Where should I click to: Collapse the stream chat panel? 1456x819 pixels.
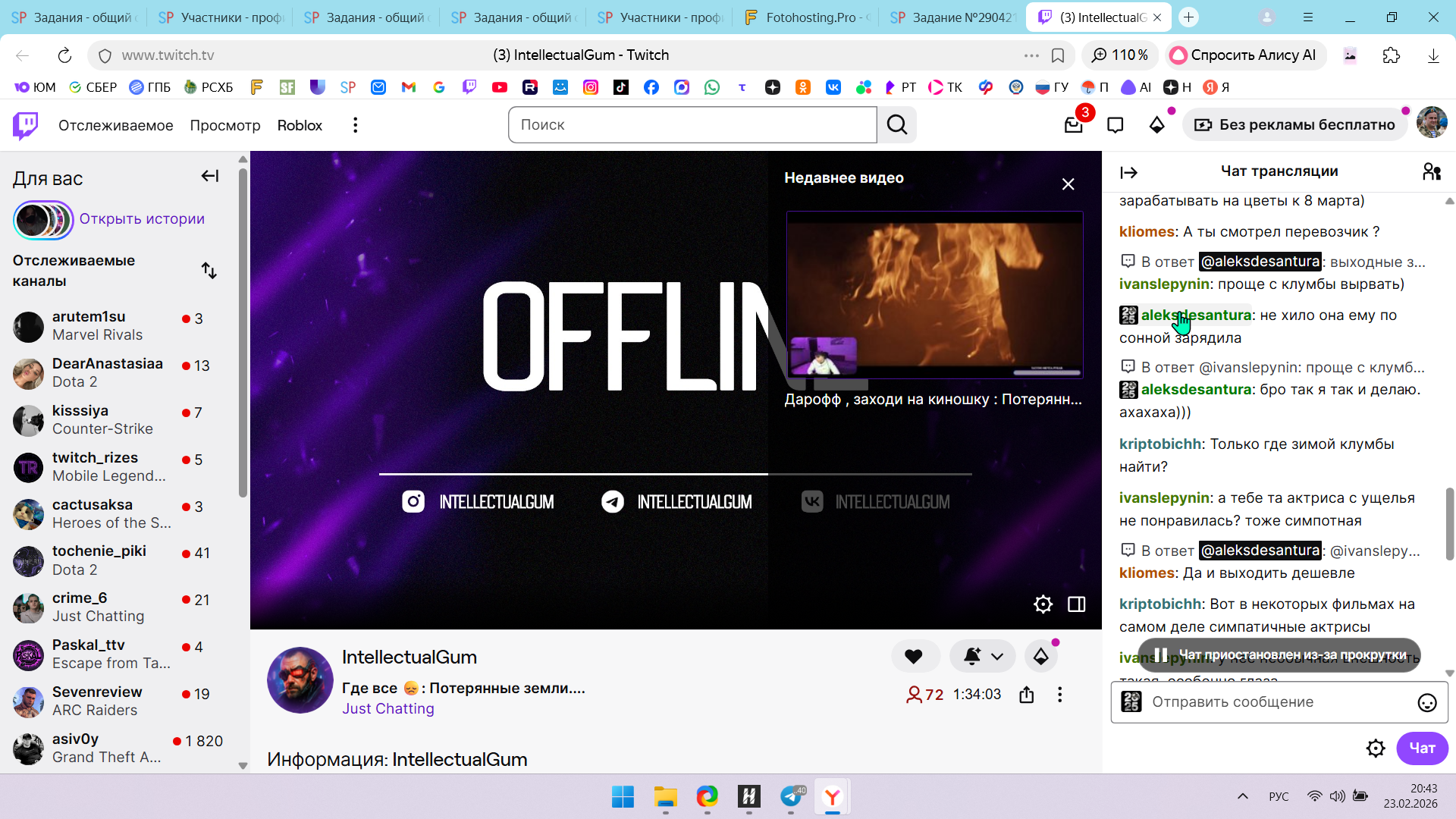pos(1128,173)
